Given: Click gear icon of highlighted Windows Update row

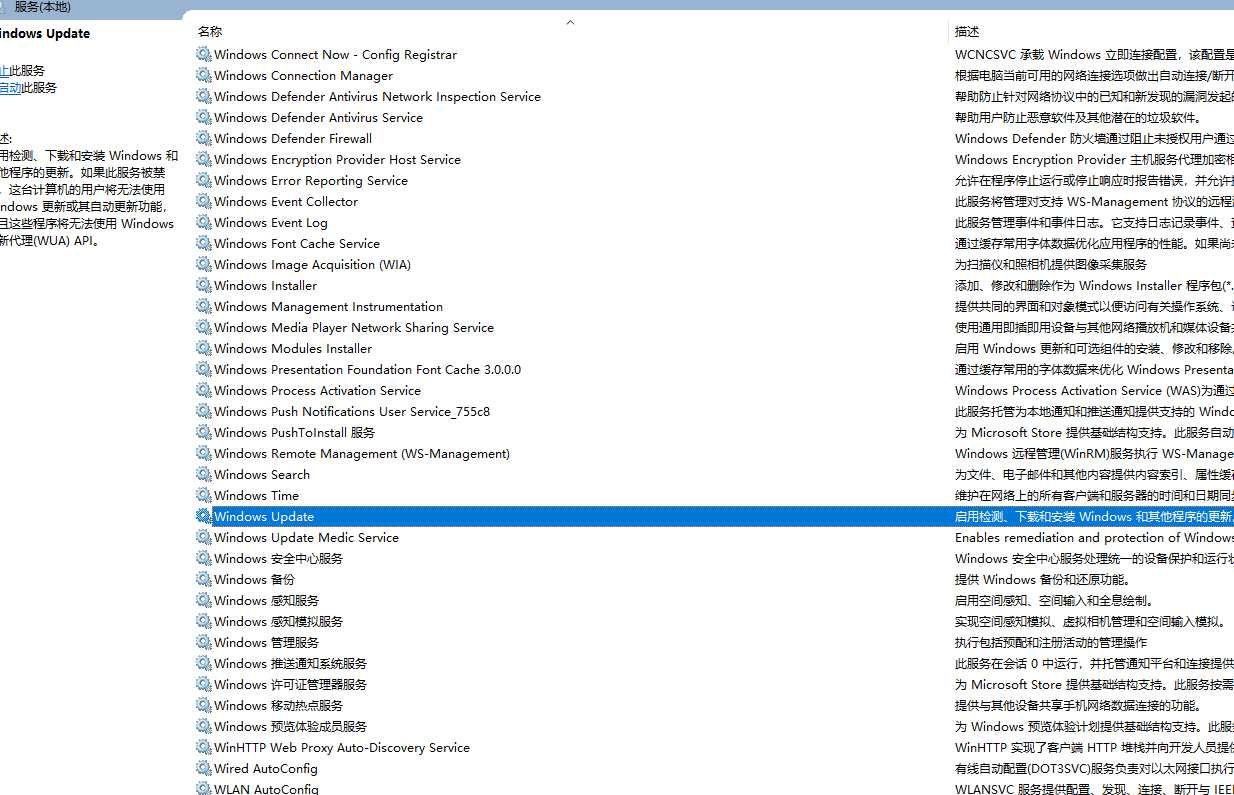Looking at the screenshot, I should [x=204, y=517].
